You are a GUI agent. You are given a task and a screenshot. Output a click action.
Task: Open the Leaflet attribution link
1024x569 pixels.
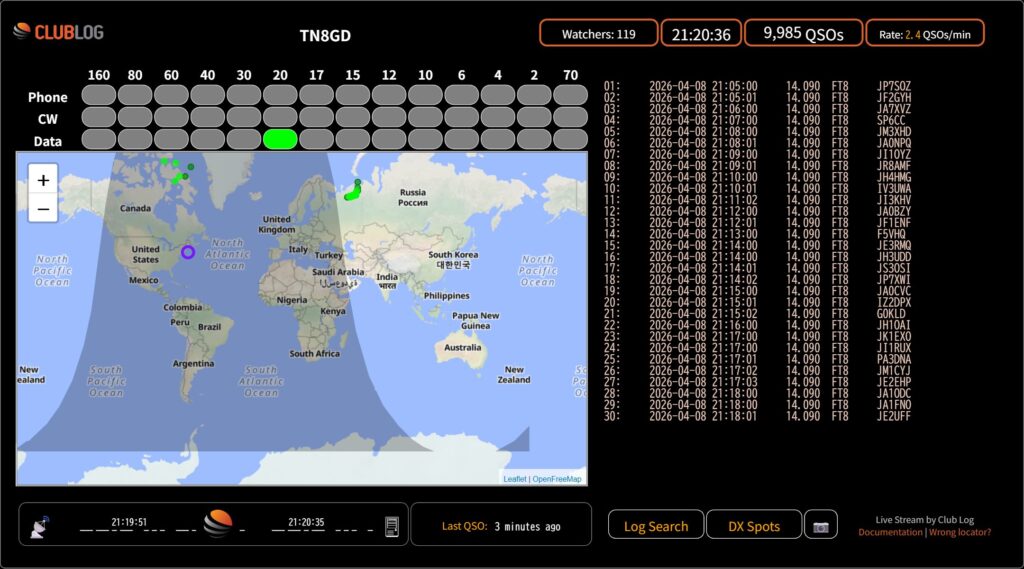tap(514, 479)
